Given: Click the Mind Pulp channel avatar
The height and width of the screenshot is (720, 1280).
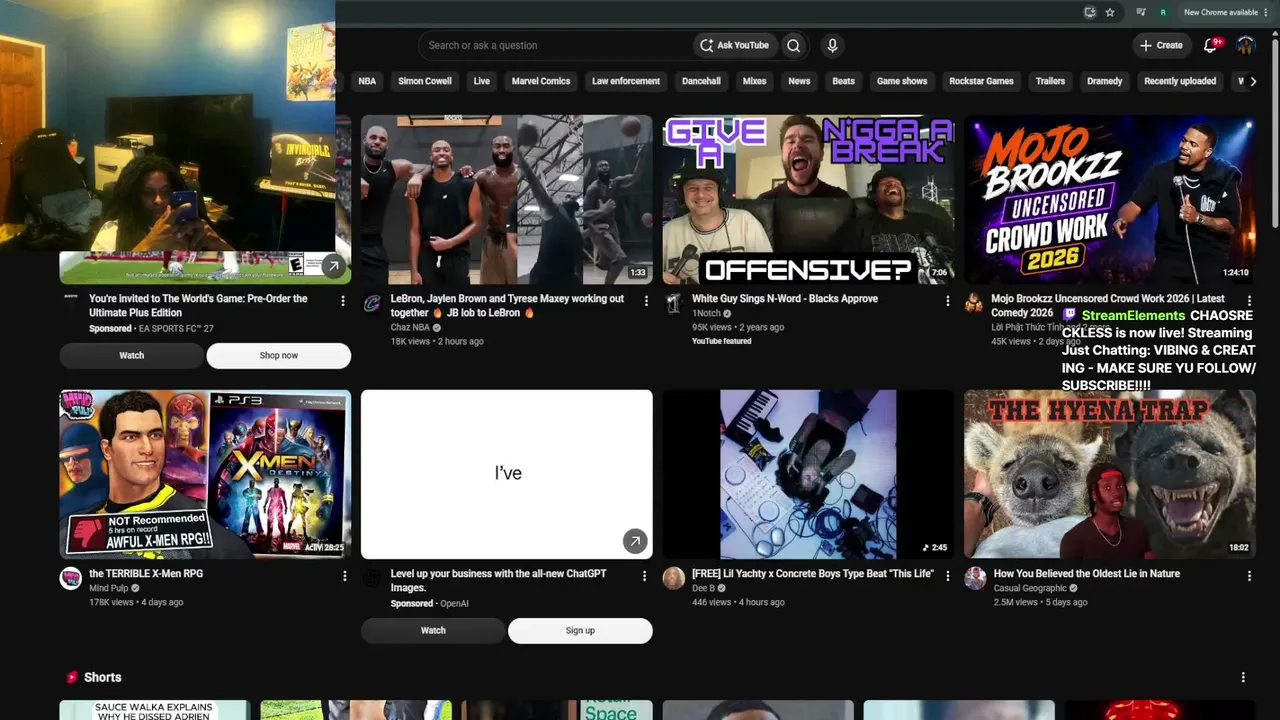Looking at the screenshot, I should pyautogui.click(x=71, y=578).
